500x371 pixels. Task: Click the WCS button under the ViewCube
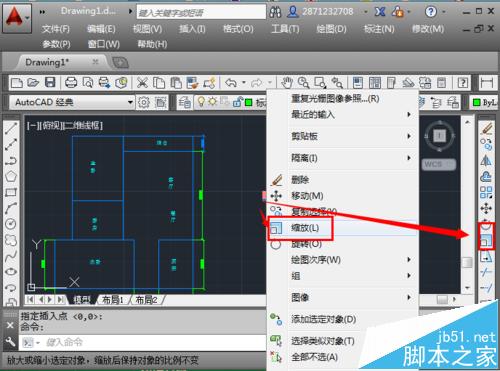coord(439,164)
